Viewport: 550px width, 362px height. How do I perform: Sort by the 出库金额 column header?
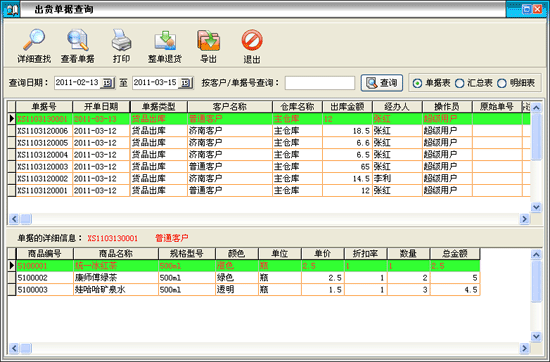[x=347, y=107]
